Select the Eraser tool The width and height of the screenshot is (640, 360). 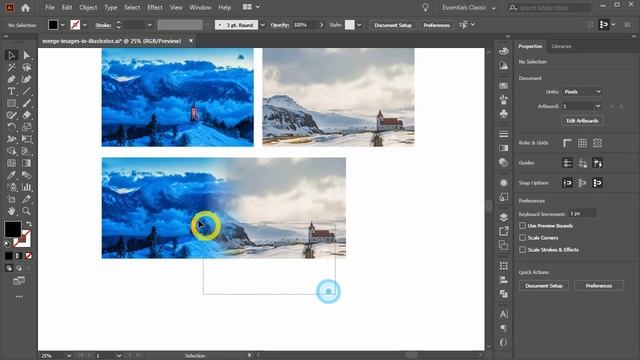click(x=27, y=115)
